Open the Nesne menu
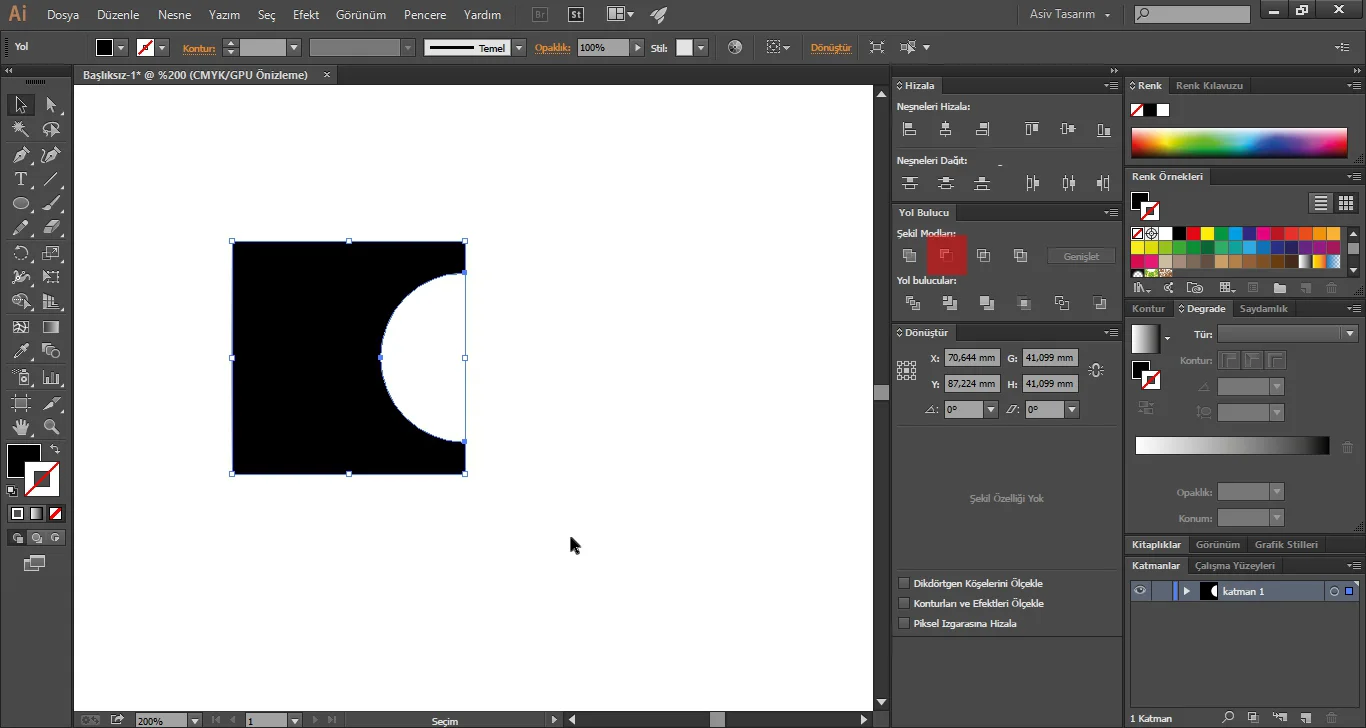This screenshot has width=1366, height=728. coord(174,15)
